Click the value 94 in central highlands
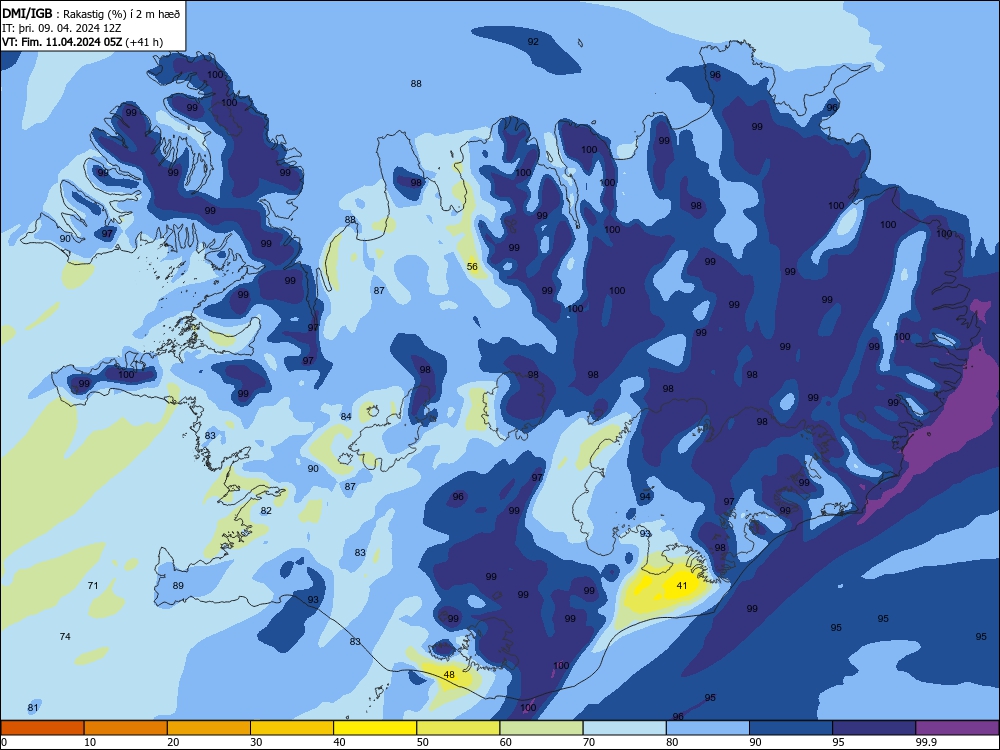The image size is (1000, 750). click(x=645, y=497)
